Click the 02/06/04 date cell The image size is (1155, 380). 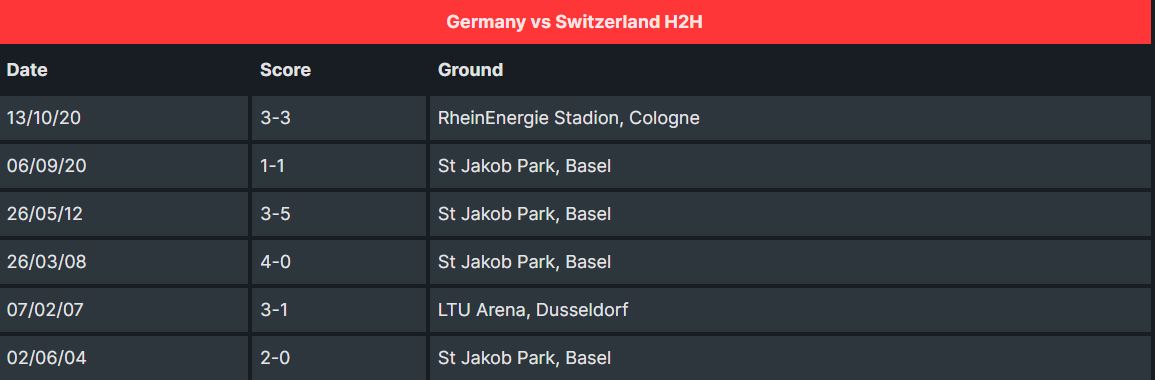[124, 358]
